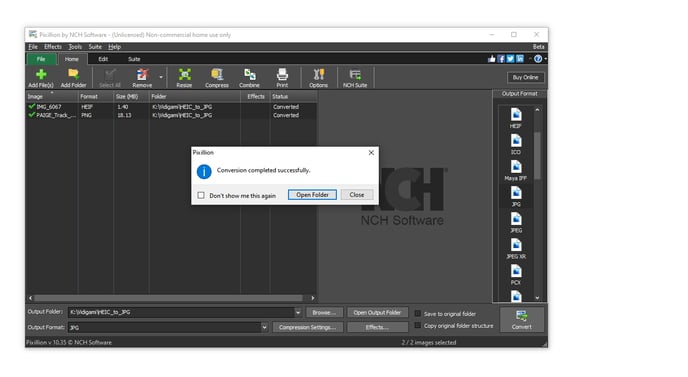Click the Twitter share icon
This screenshot has width=688, height=377.
[x=510, y=59]
